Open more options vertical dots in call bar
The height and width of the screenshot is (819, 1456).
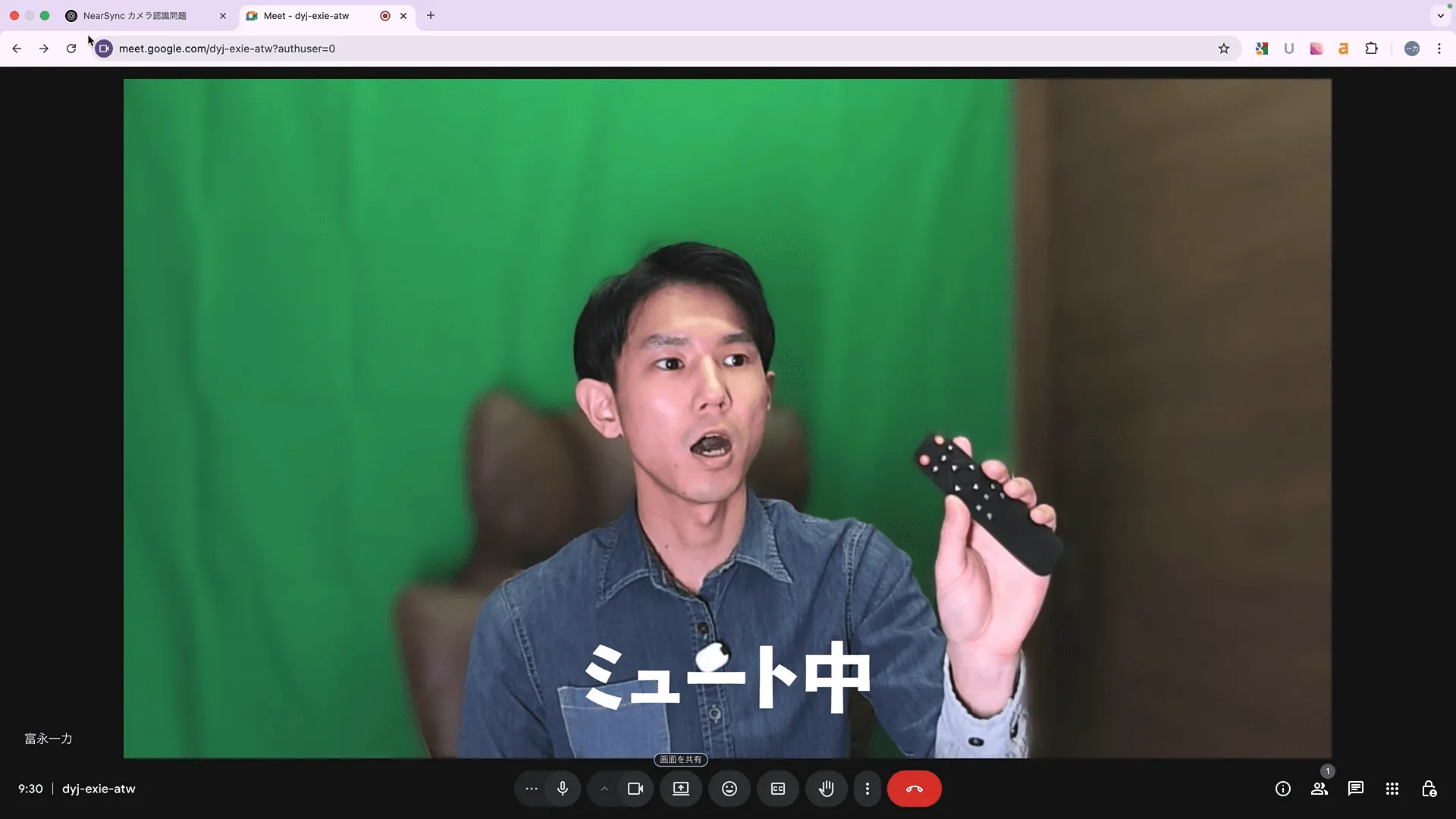point(868,789)
